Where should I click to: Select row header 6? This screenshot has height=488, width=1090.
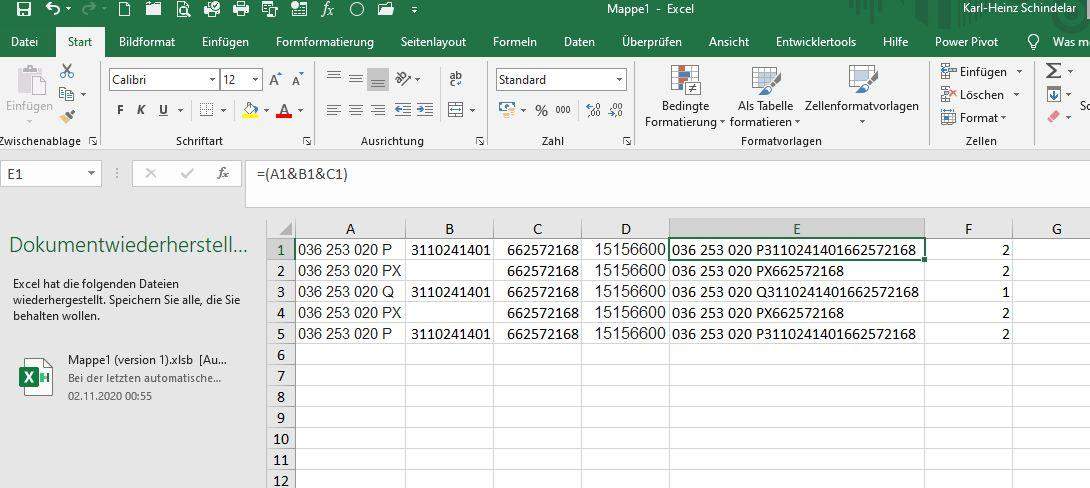click(x=281, y=355)
